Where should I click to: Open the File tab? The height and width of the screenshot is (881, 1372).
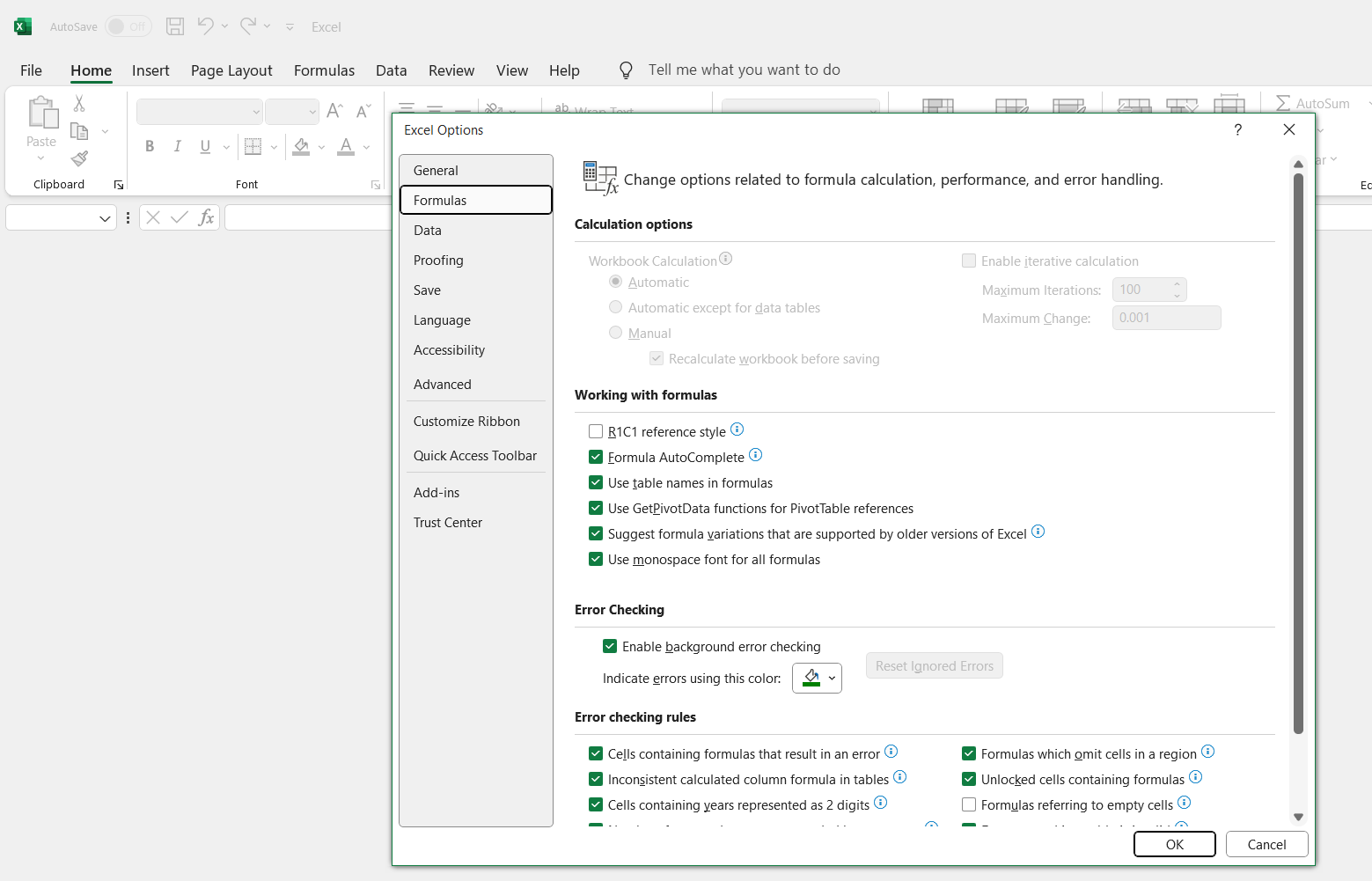click(31, 70)
